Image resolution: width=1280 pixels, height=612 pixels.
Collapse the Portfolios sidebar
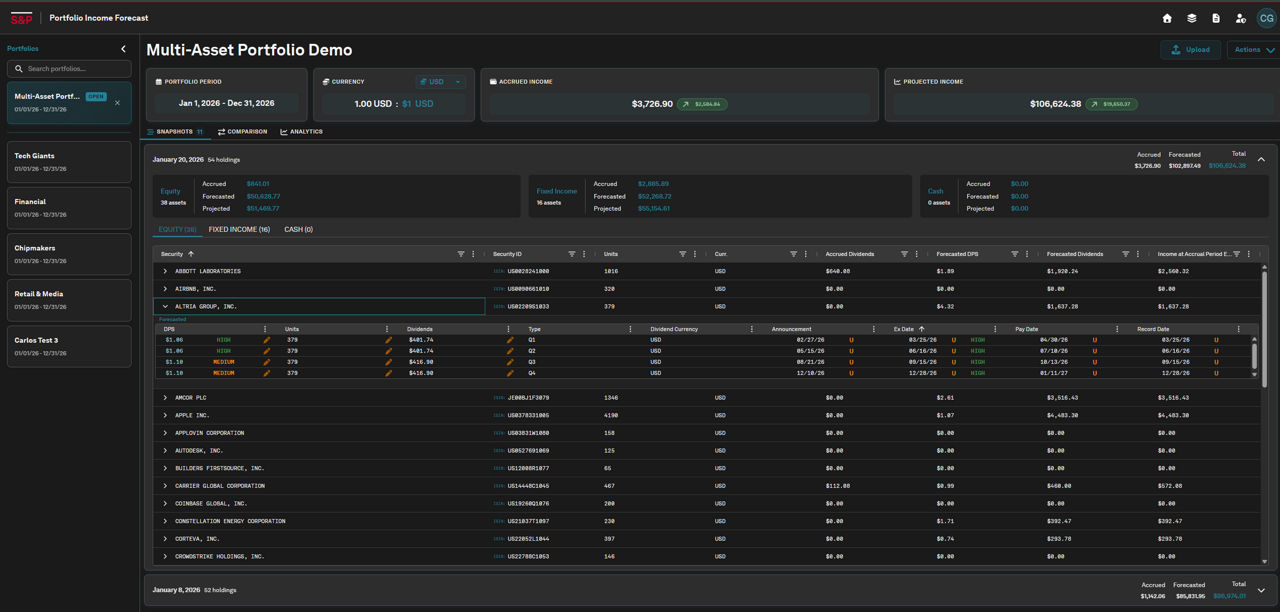(124, 49)
